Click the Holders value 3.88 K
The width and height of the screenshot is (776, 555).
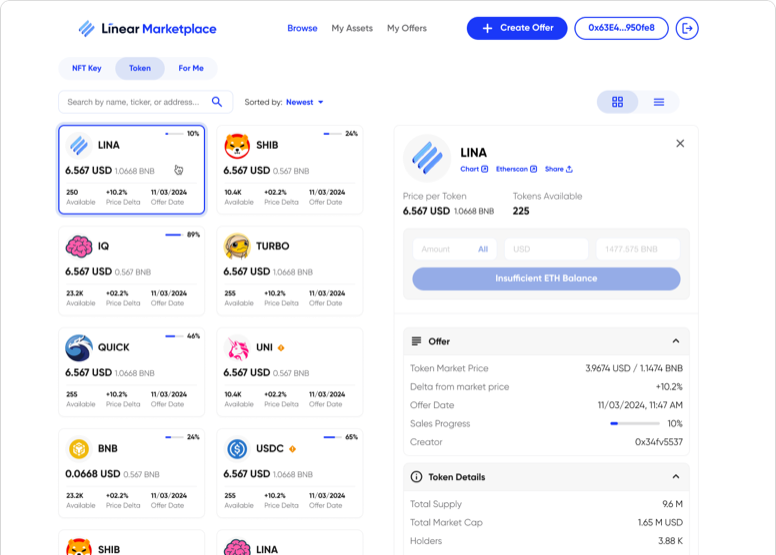click(670, 541)
